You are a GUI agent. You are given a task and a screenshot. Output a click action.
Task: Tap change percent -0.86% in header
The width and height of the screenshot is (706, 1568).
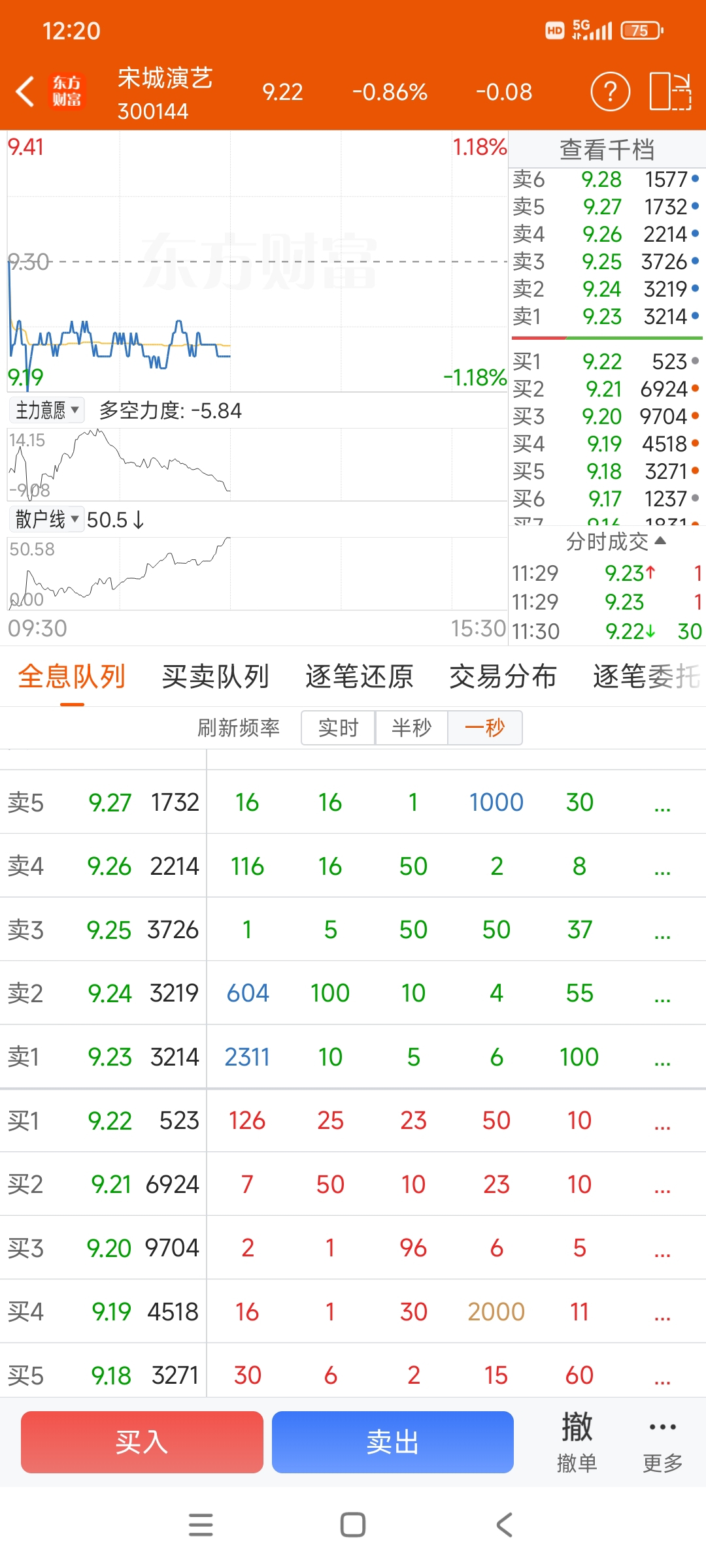390,92
